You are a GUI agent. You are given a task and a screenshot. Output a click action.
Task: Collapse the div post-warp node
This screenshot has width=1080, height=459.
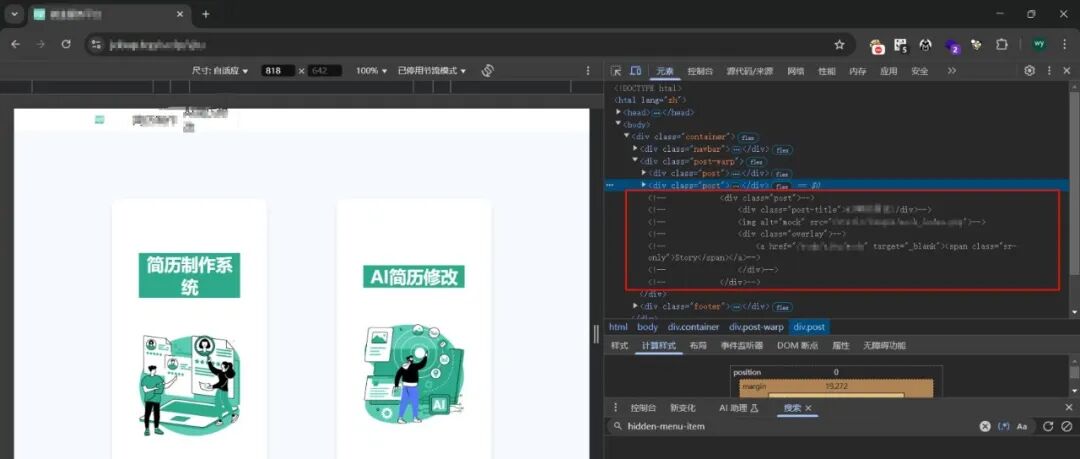pyautogui.click(x=635, y=161)
